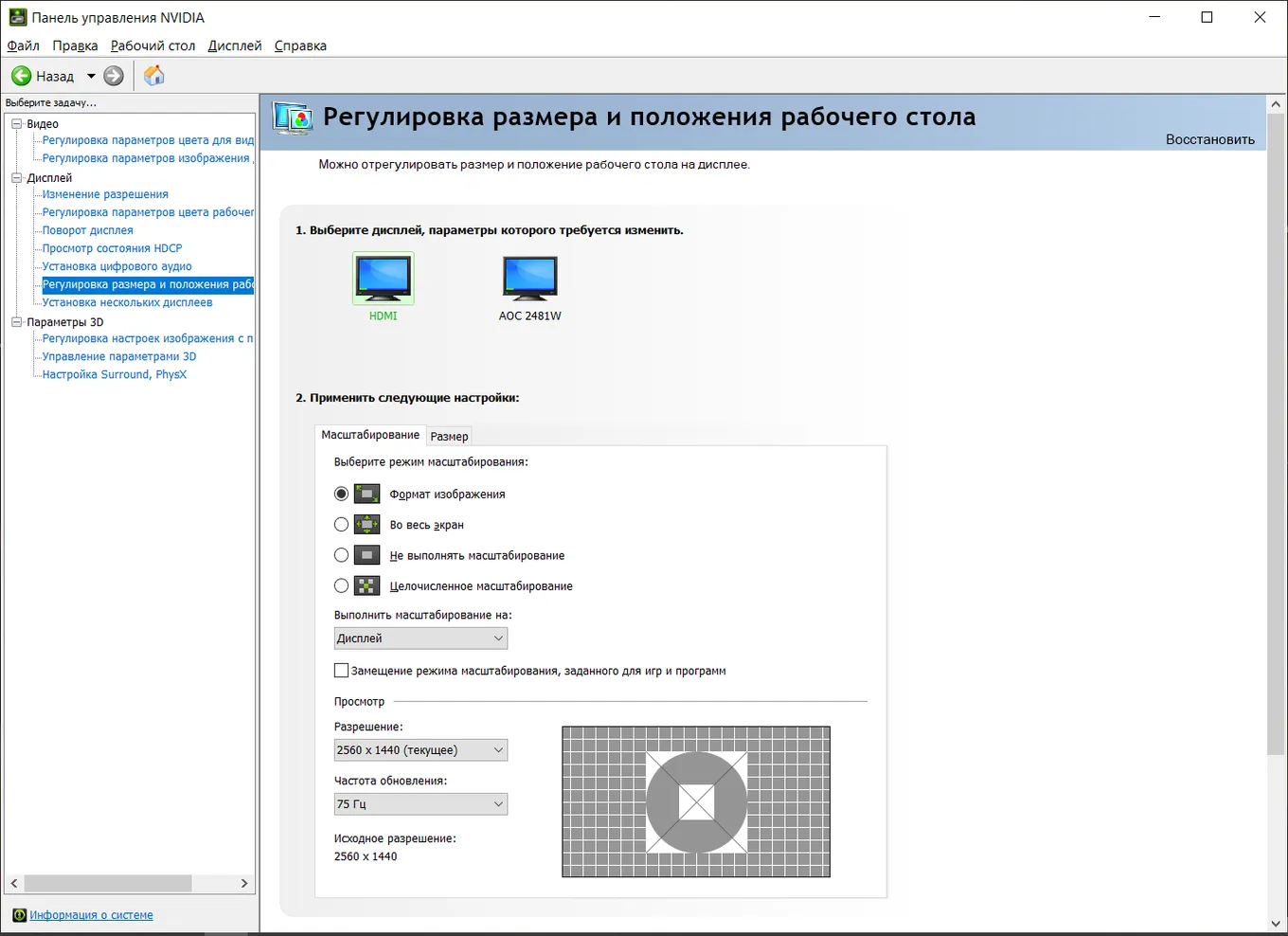This screenshot has width=1288, height=936.
Task: Click the task tree scroll left arrow
Action: coord(14,883)
